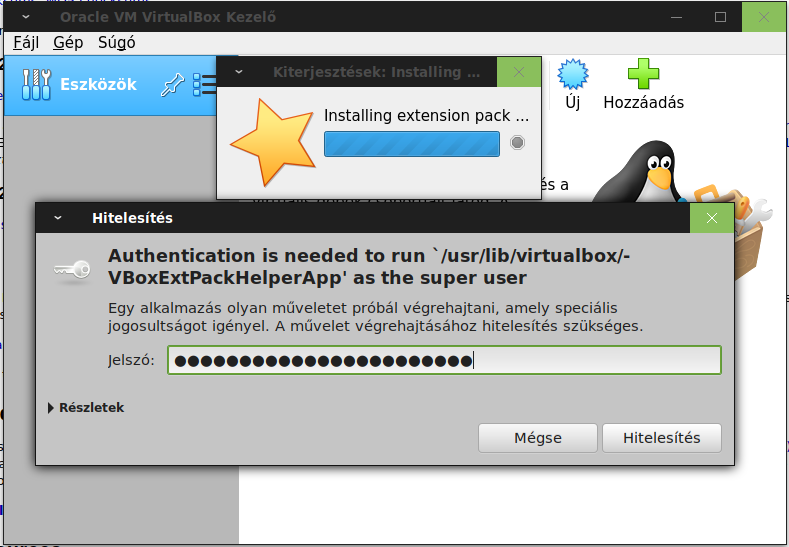
Task: Close the Oracle VM VirtualBox Kezelő window
Action: point(763,17)
